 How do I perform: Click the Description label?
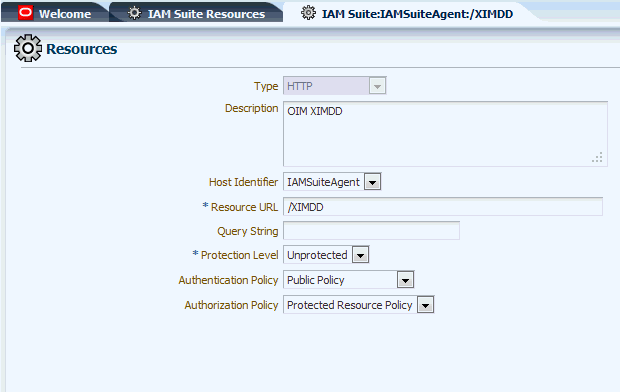(x=251, y=108)
